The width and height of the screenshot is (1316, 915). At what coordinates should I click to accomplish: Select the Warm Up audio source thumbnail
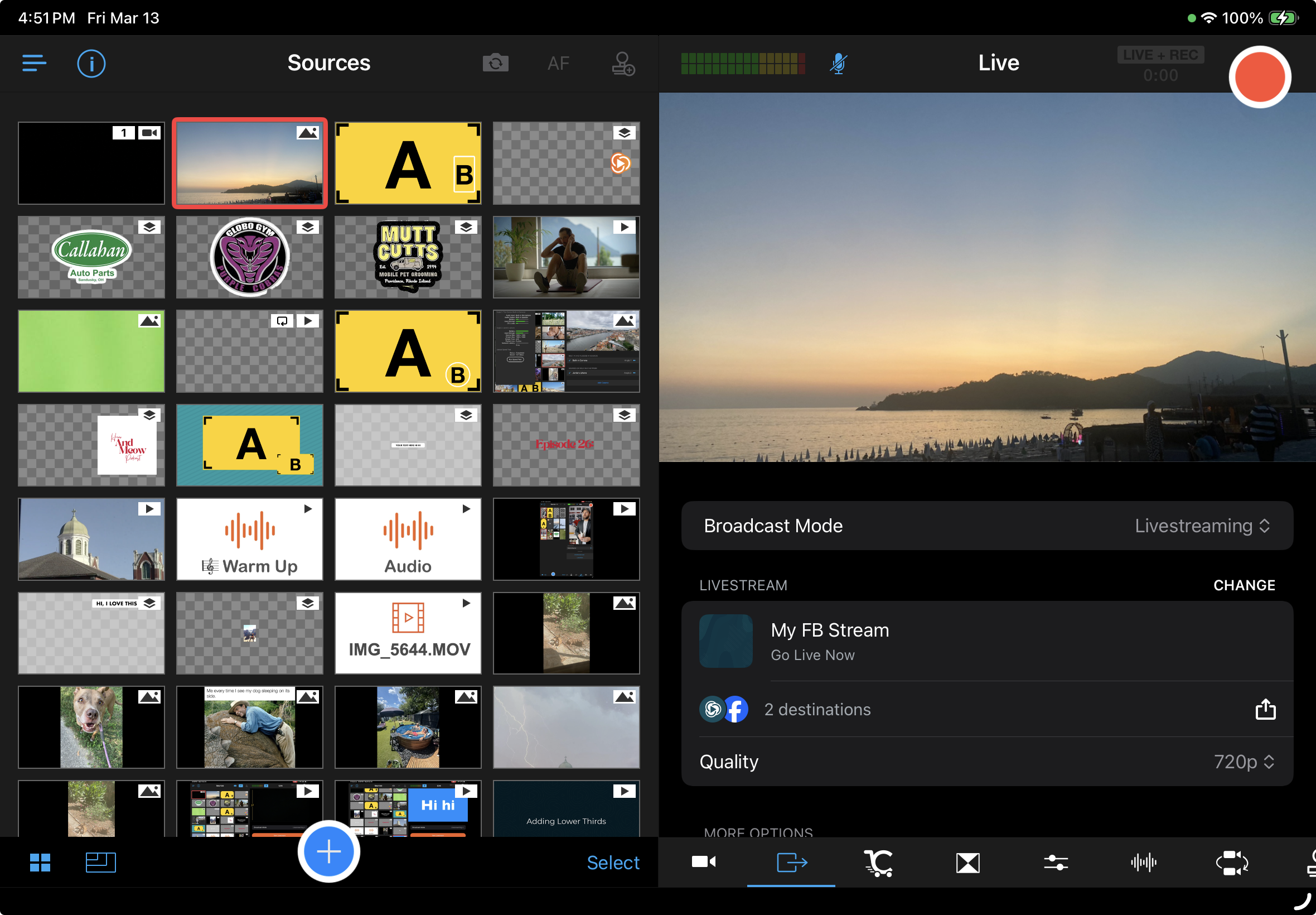click(249, 539)
